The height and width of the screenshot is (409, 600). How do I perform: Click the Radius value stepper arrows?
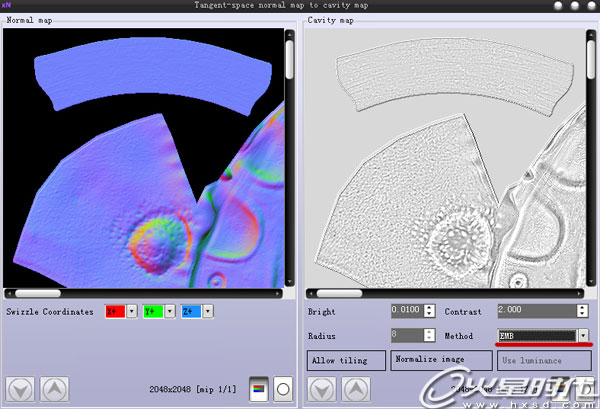tap(429, 335)
